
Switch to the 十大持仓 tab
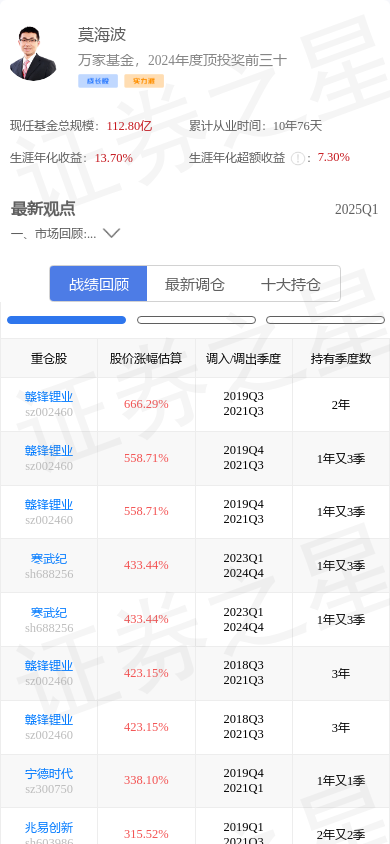pos(291,284)
